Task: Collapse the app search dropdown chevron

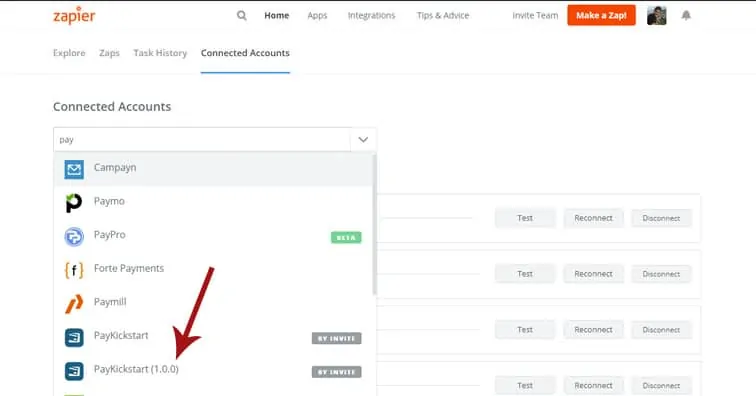Action: [x=363, y=139]
